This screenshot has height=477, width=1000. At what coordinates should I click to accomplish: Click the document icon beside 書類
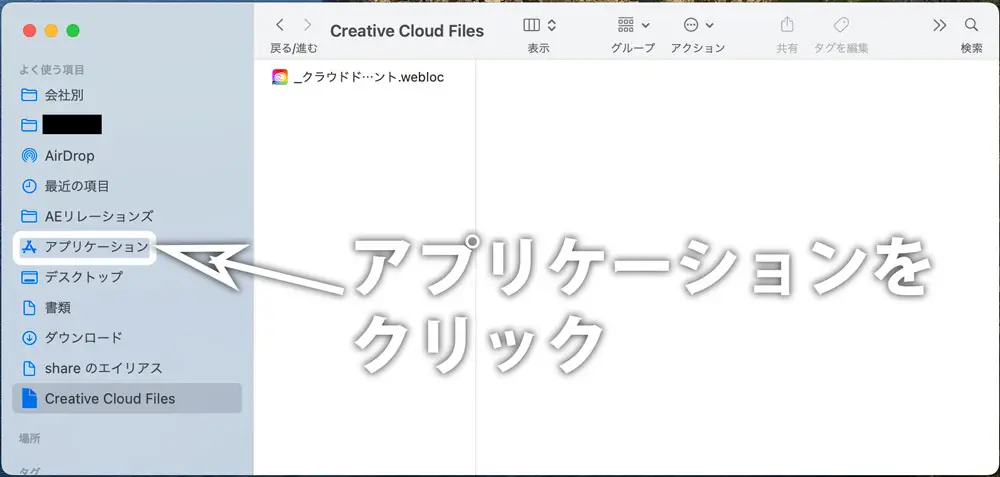coord(29,308)
